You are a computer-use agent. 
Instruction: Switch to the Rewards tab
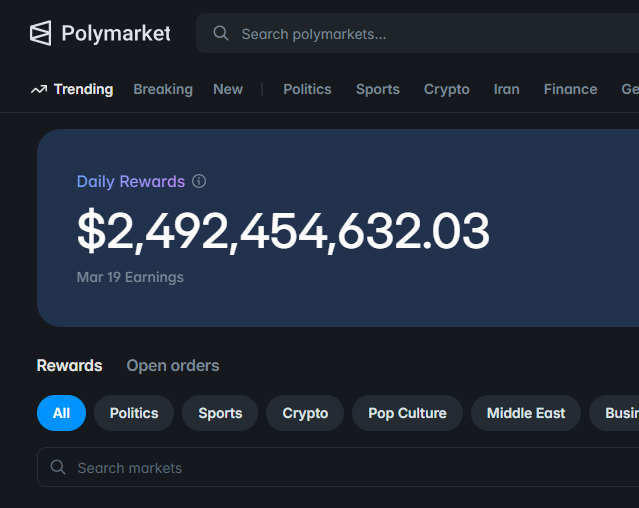tap(69, 365)
